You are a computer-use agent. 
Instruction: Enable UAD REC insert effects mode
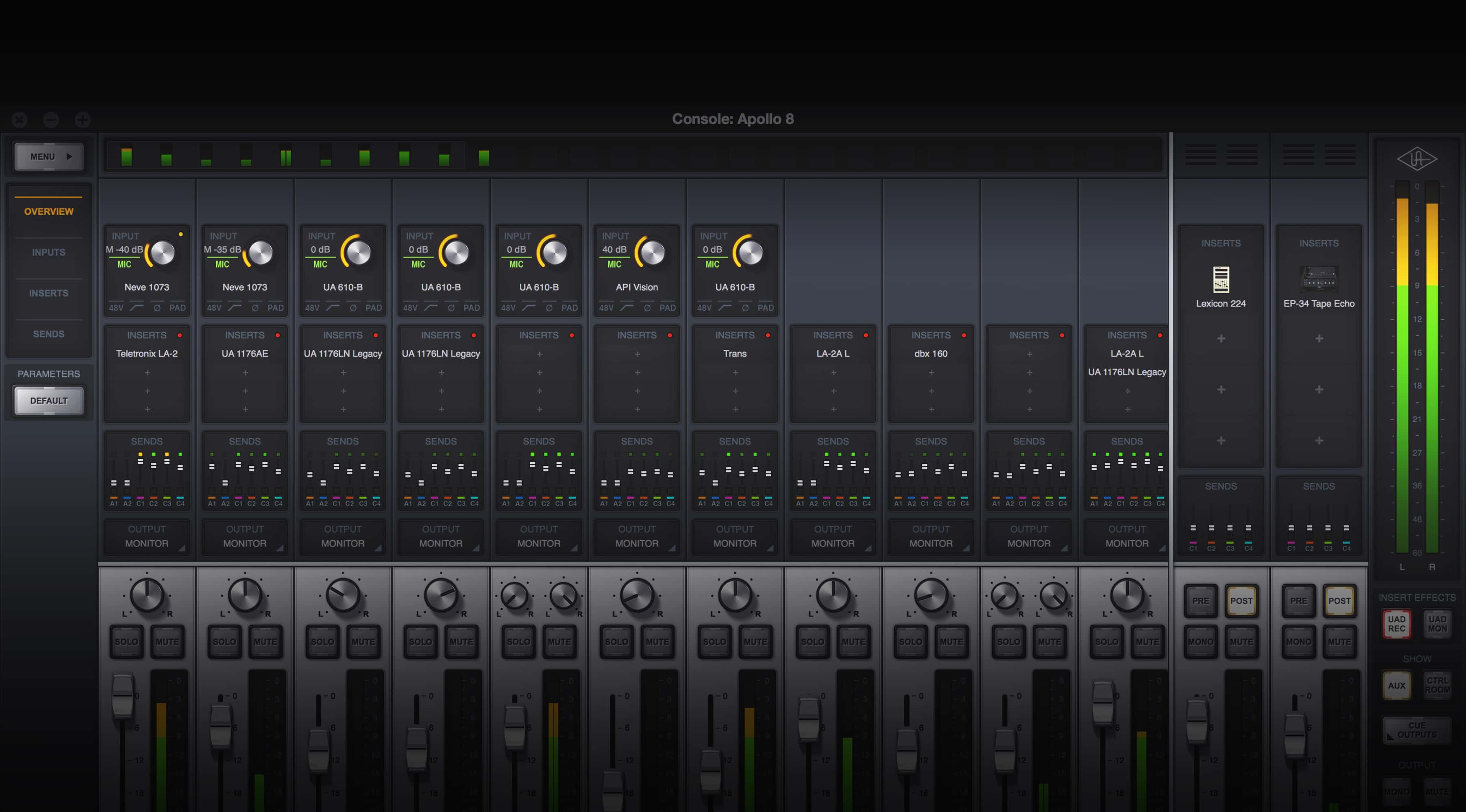coord(1396,624)
